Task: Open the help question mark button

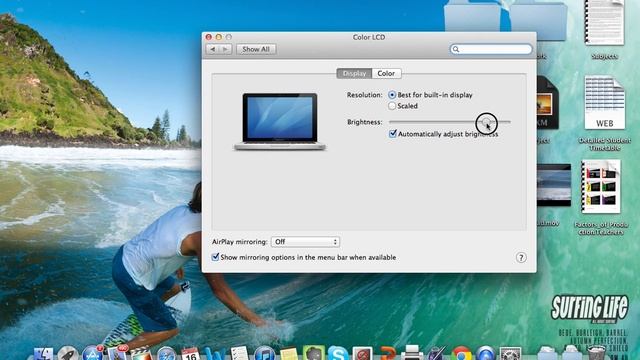Action: point(521,258)
